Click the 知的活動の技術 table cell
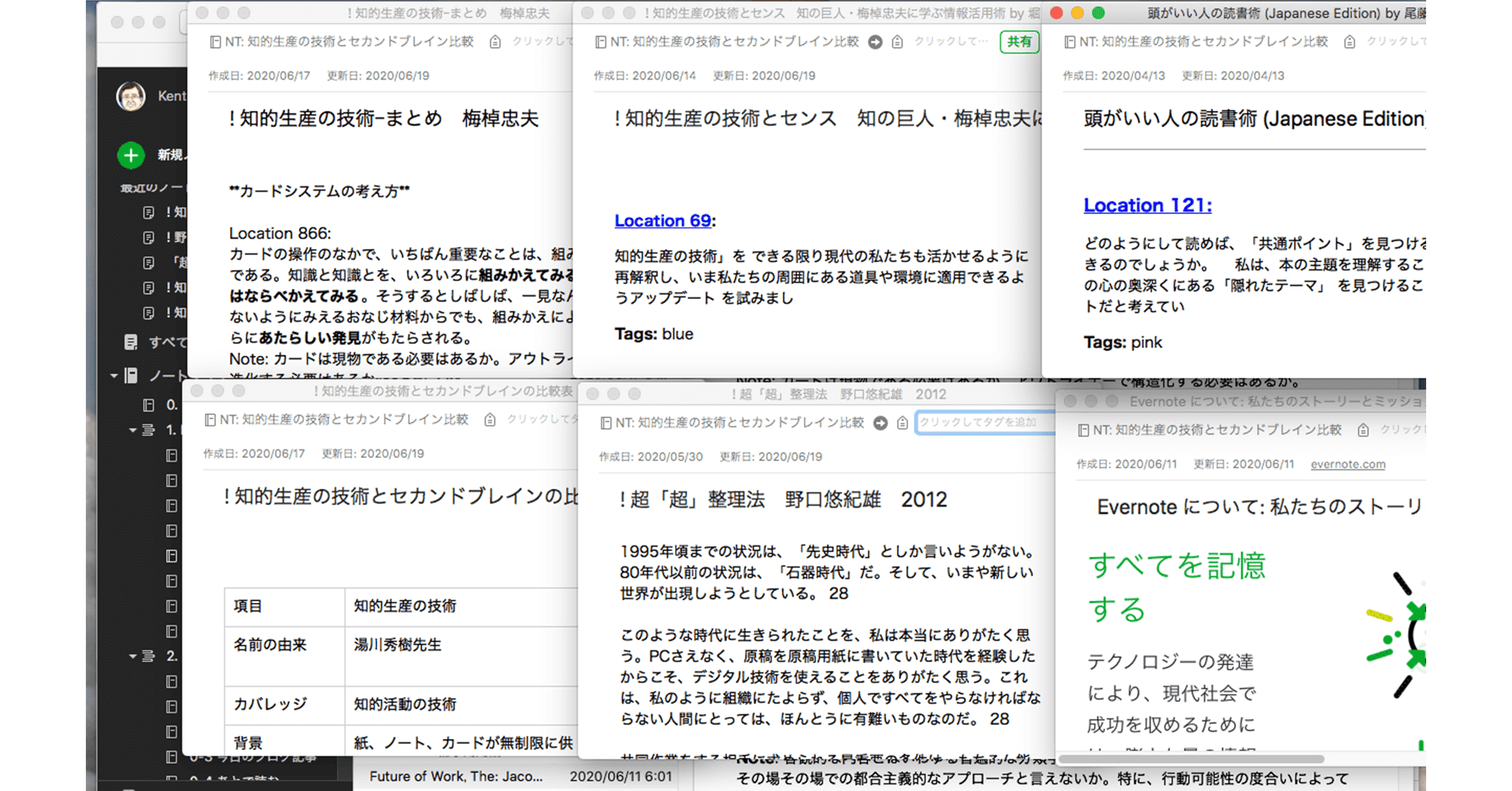The height and width of the screenshot is (791, 1512). (461, 705)
